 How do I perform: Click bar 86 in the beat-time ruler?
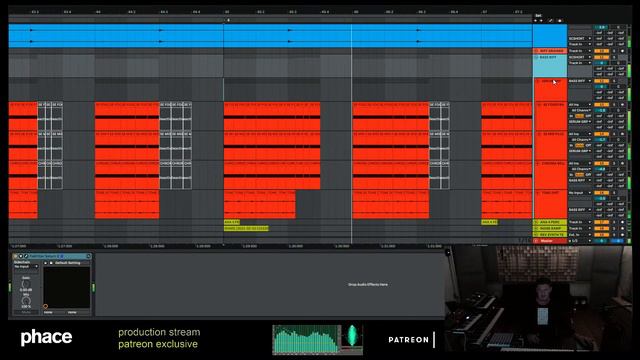point(356,12)
